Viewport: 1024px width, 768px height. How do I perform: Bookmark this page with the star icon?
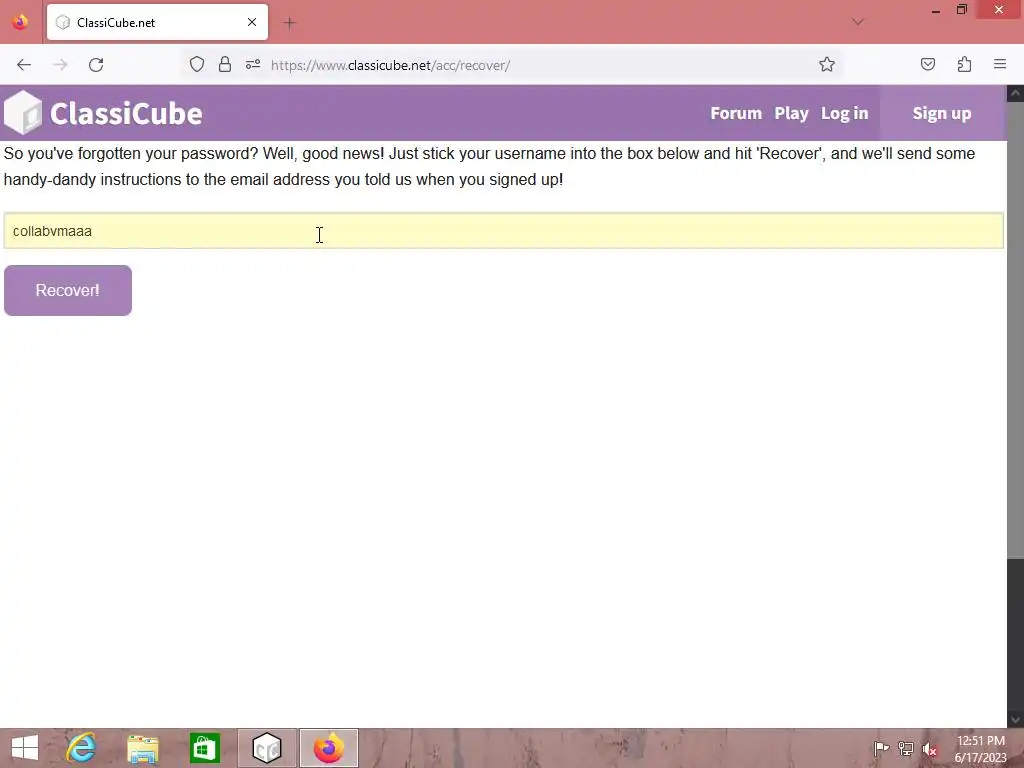[x=827, y=64]
